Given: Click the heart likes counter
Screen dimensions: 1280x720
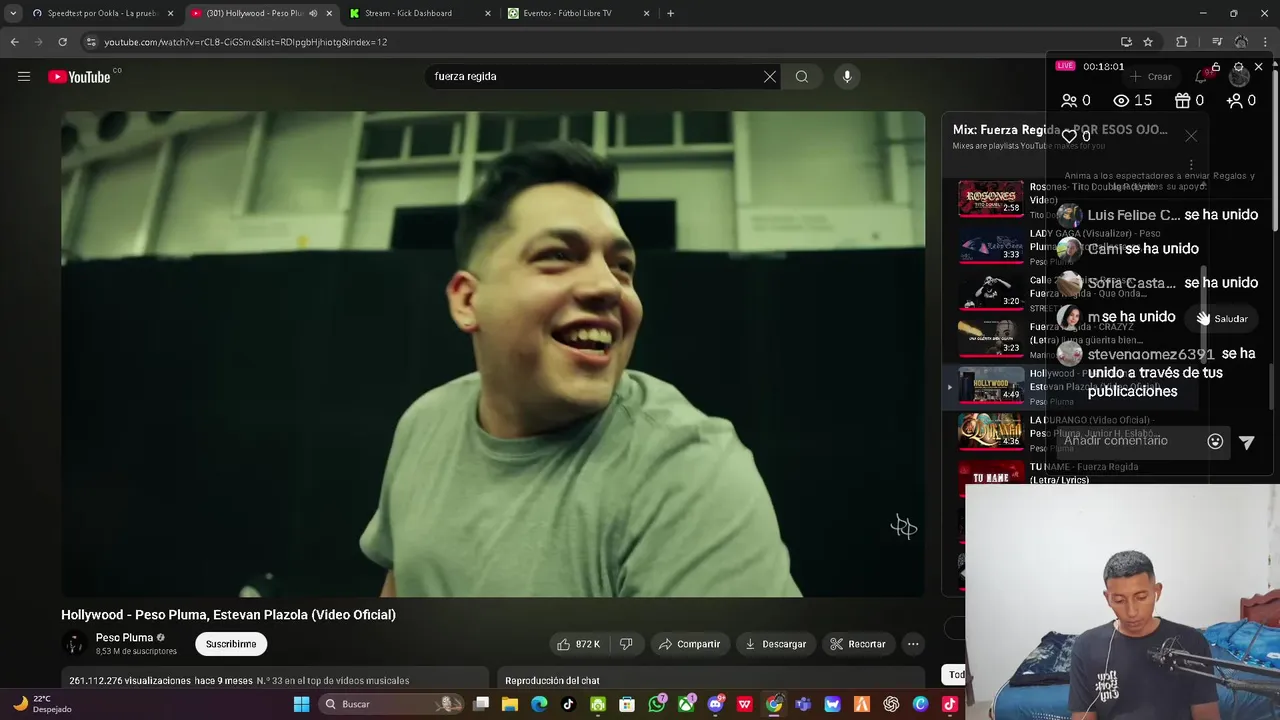Looking at the screenshot, I should pos(1076,136).
